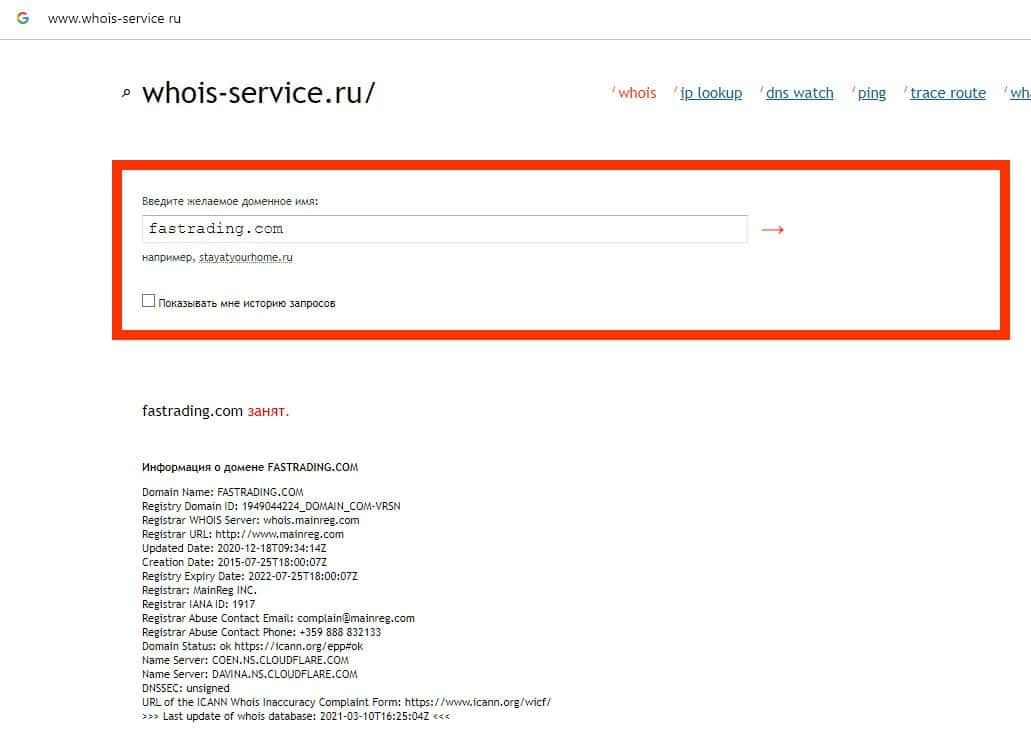Image resolution: width=1031 pixels, height=733 pixels.
Task: Select the Registrar URL line
Action: [243, 534]
